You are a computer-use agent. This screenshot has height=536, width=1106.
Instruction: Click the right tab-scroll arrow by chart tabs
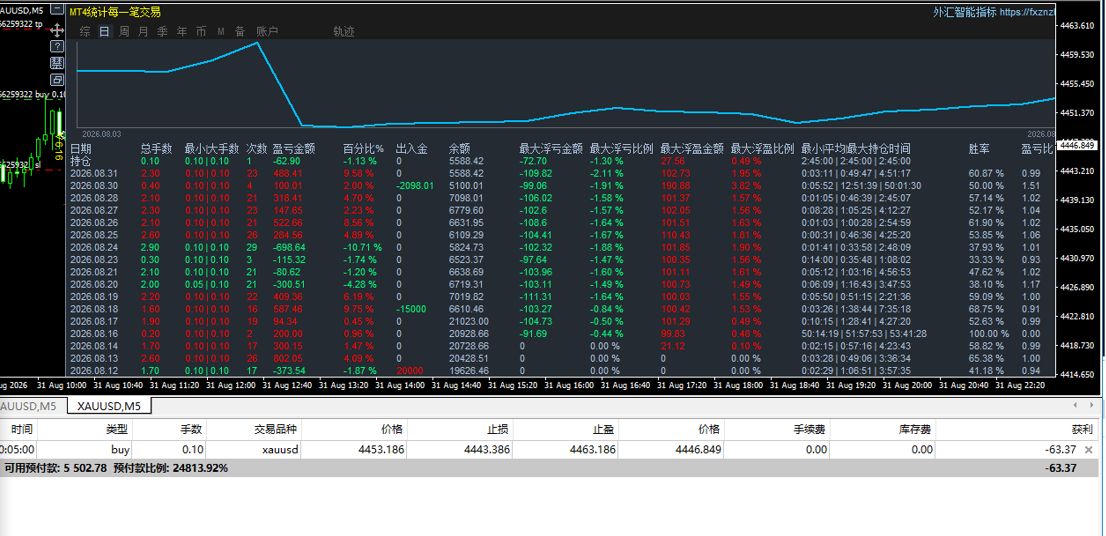tap(1093, 405)
